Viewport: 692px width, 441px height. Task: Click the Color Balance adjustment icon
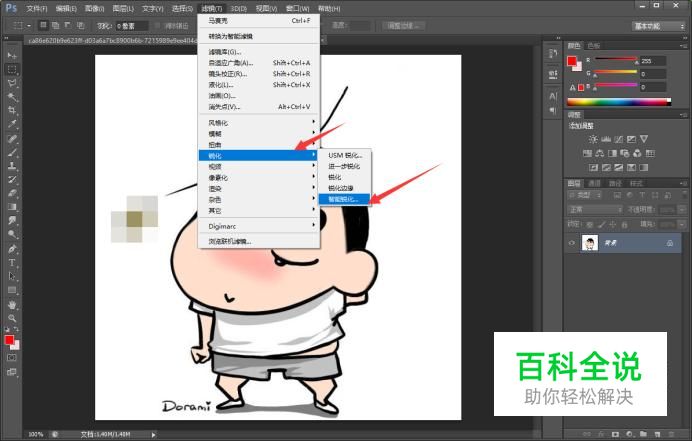(x=600, y=154)
